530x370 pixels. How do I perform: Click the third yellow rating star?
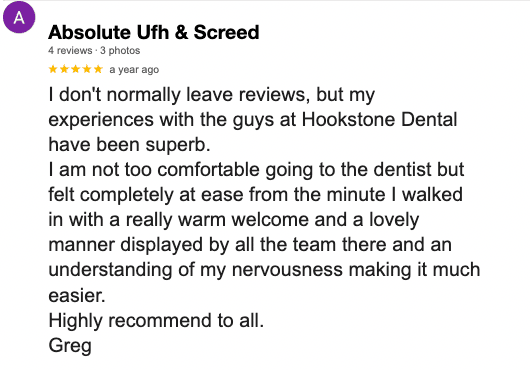click(76, 69)
